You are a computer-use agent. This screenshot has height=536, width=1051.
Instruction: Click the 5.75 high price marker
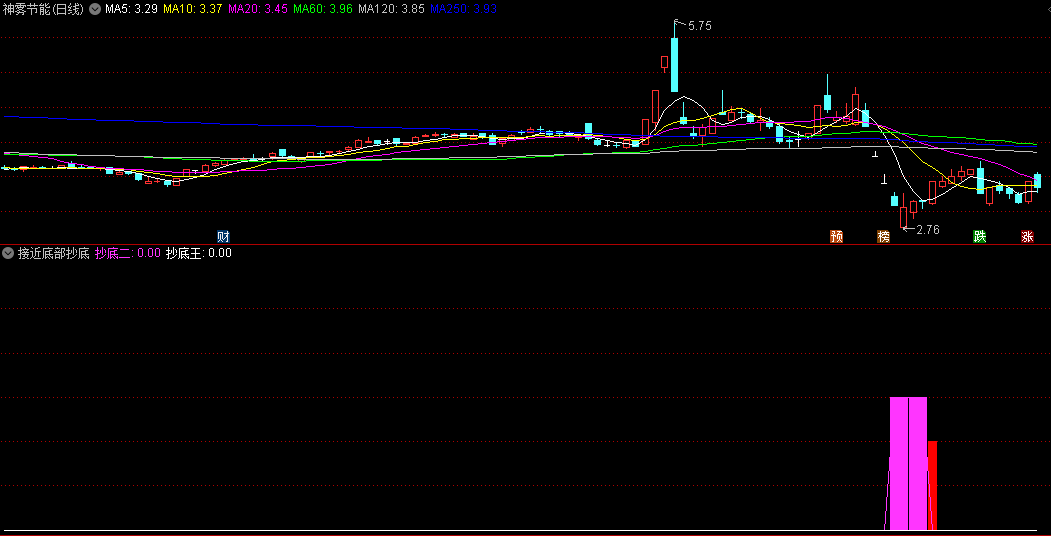pyautogui.click(x=699, y=26)
